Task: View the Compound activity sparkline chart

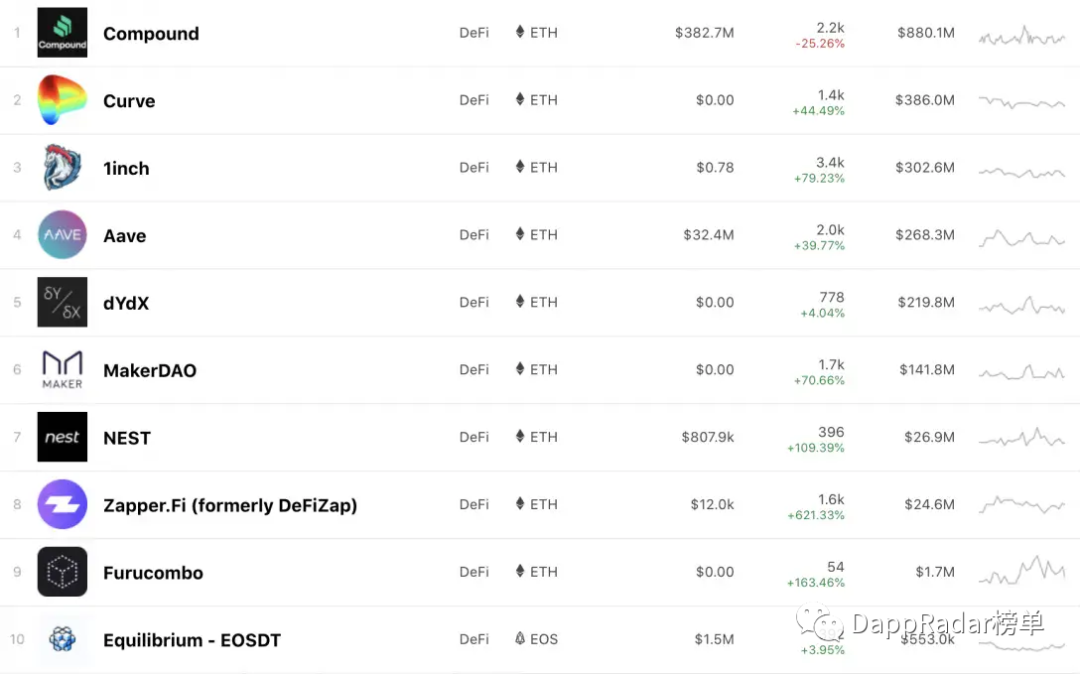Action: pos(1021,36)
